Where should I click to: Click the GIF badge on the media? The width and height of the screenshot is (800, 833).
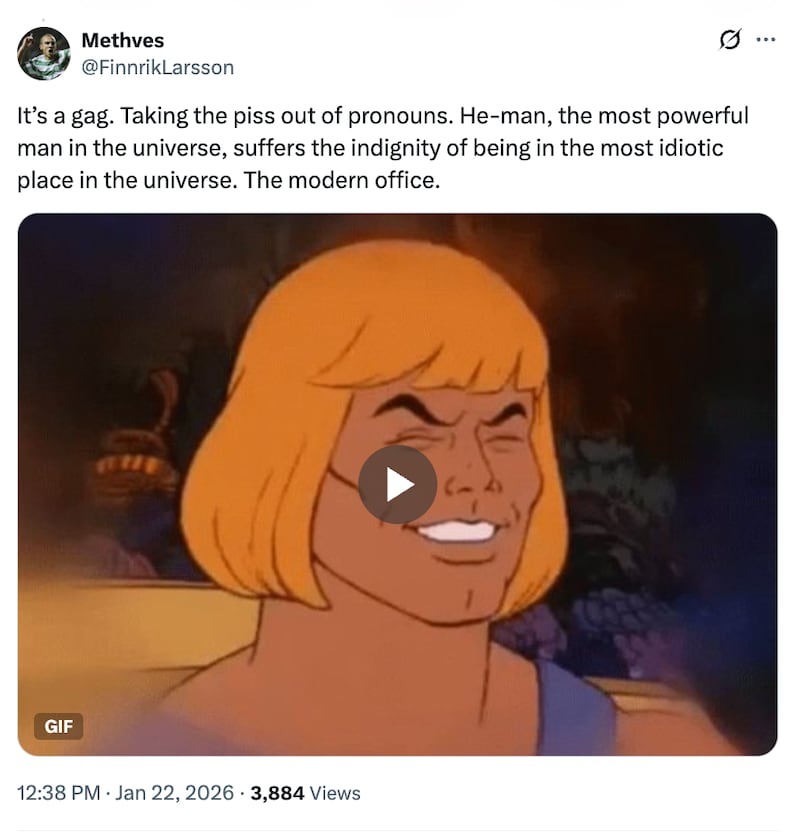point(59,726)
